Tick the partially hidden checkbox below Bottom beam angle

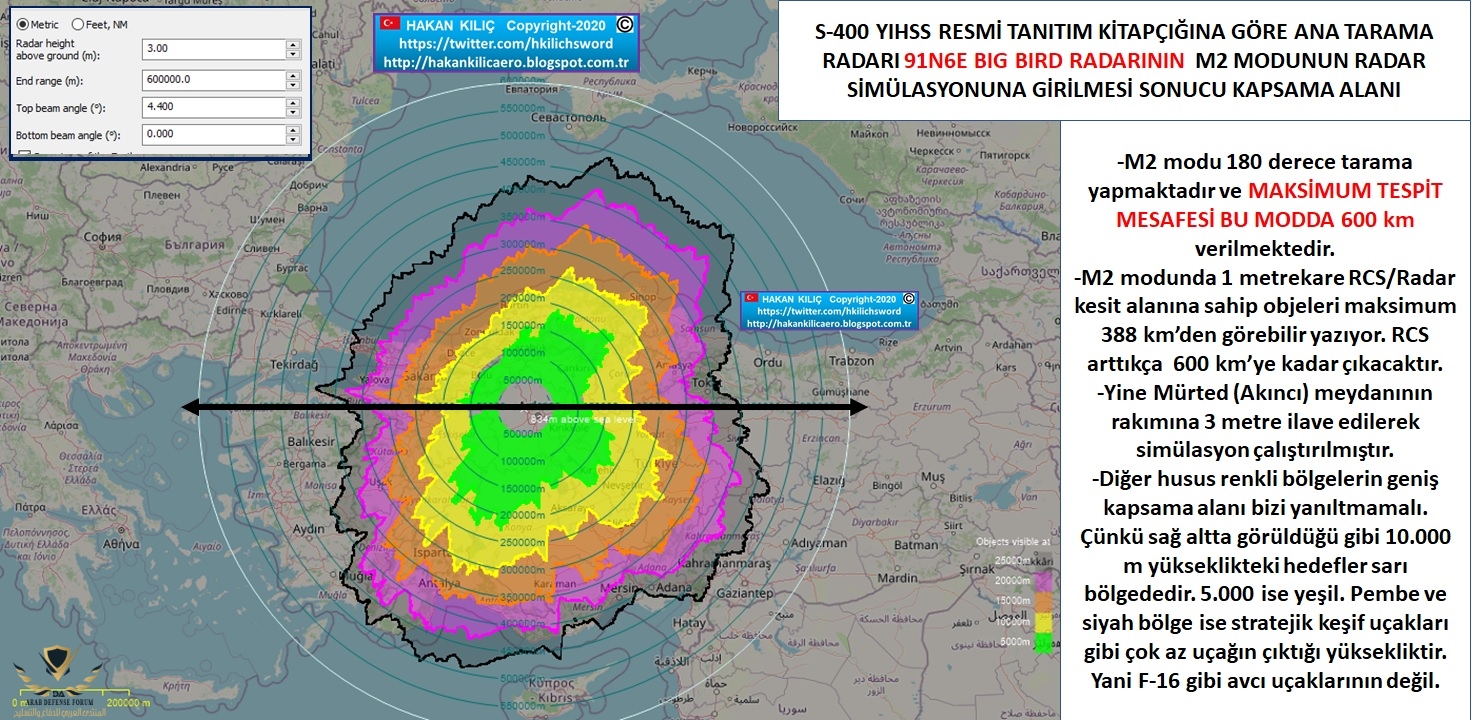(24, 155)
